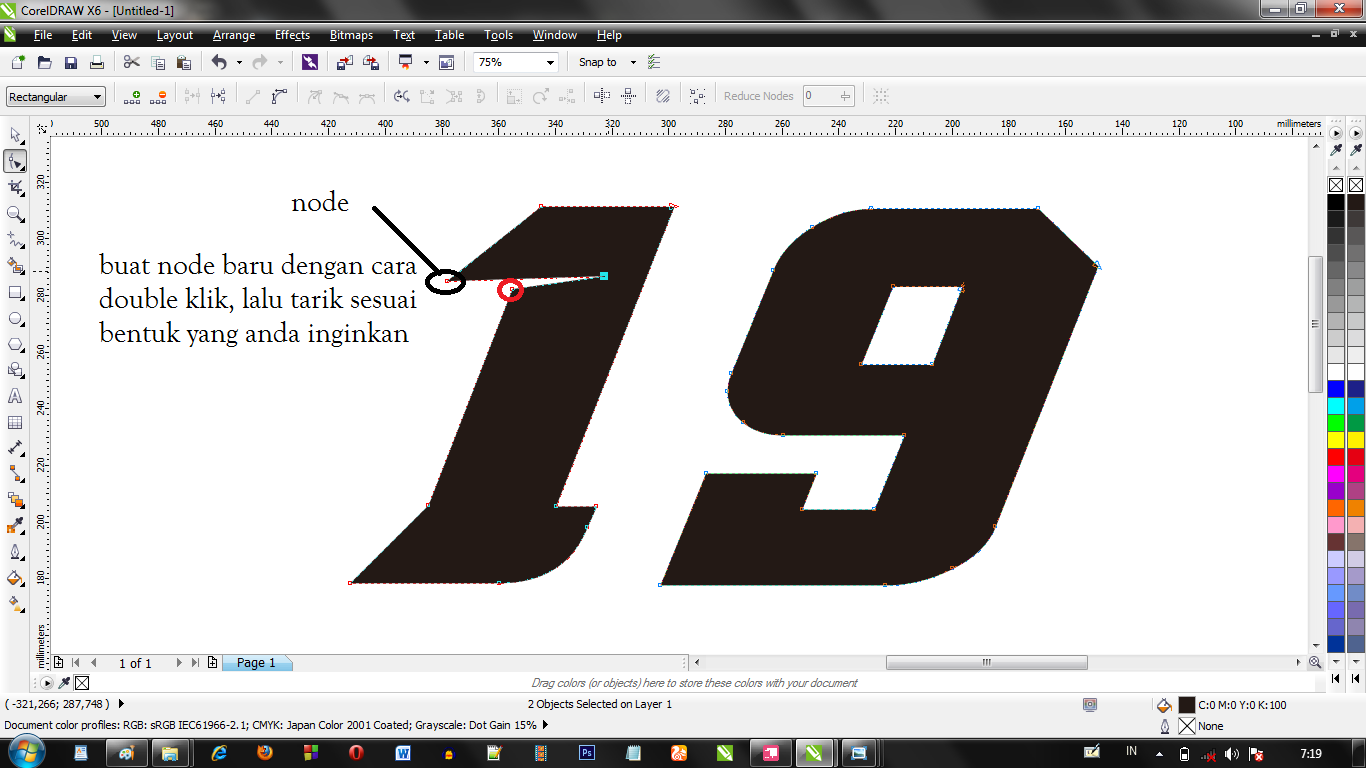
Task: Select the Pick tool
Action: pyautogui.click(x=14, y=136)
